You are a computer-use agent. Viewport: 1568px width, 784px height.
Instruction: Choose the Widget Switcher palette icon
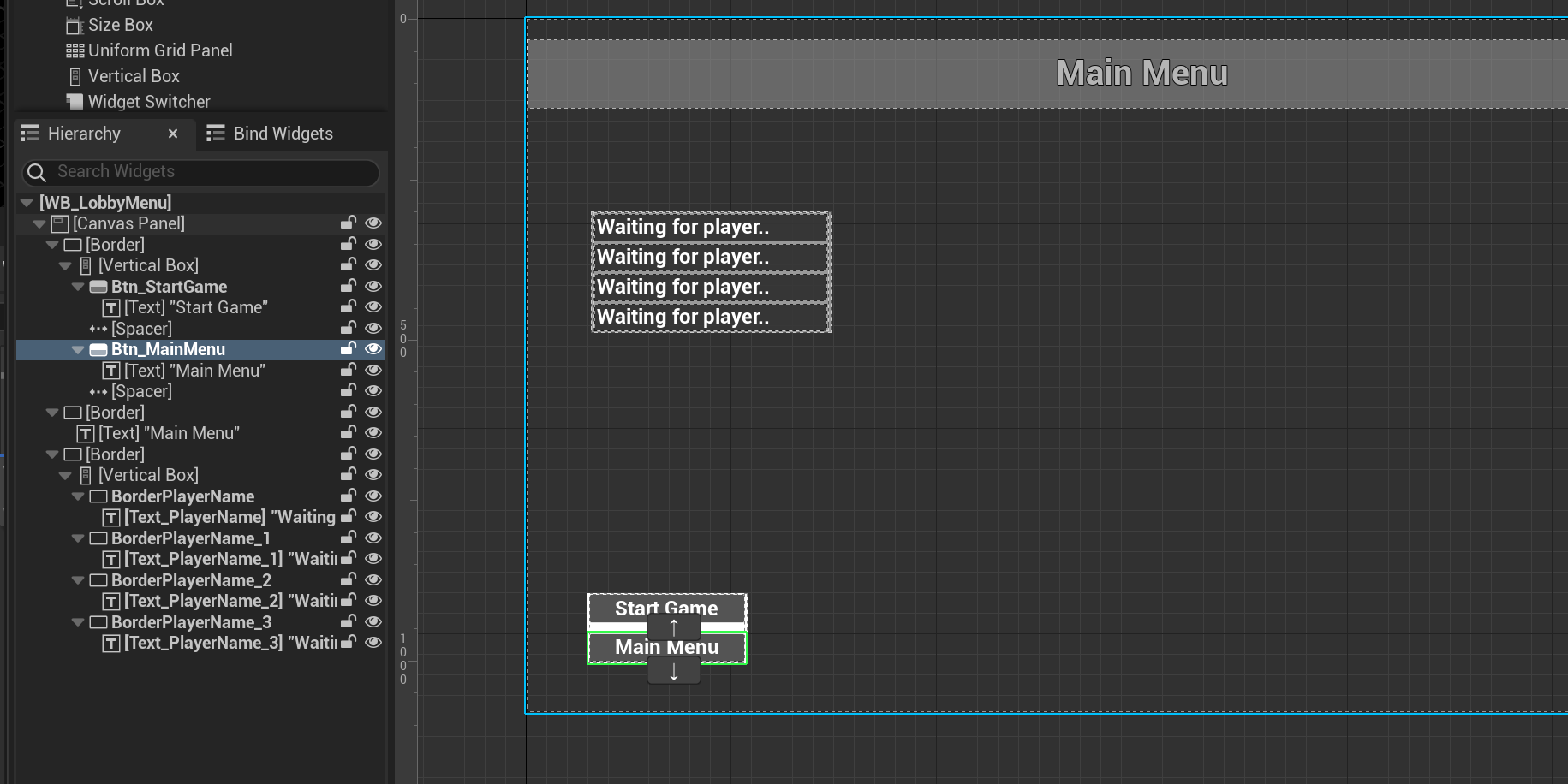click(75, 102)
